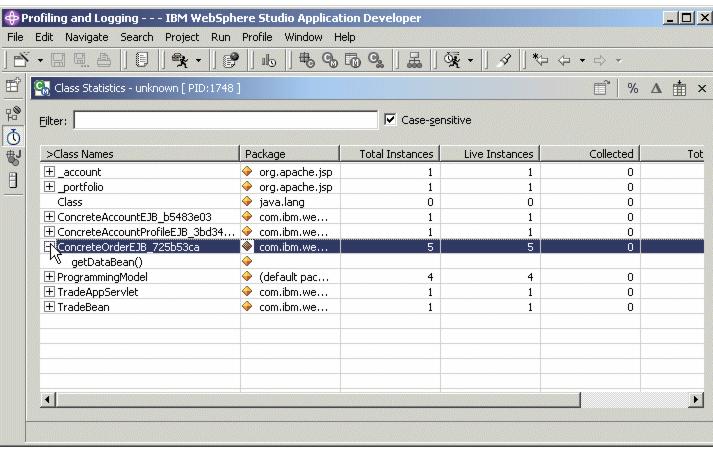Image resolution: width=713 pixels, height=457 pixels.
Task: Click the Open Perspective sidebar icon
Action: [13, 85]
